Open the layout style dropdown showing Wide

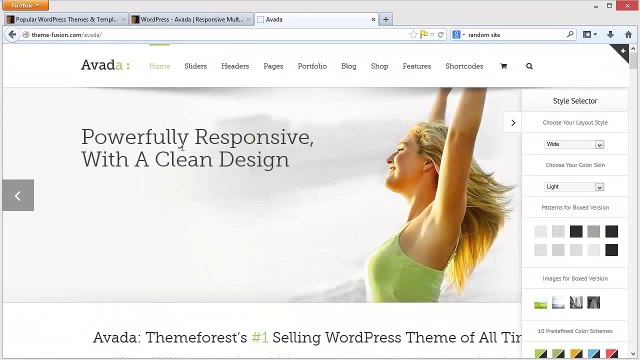coord(574,144)
